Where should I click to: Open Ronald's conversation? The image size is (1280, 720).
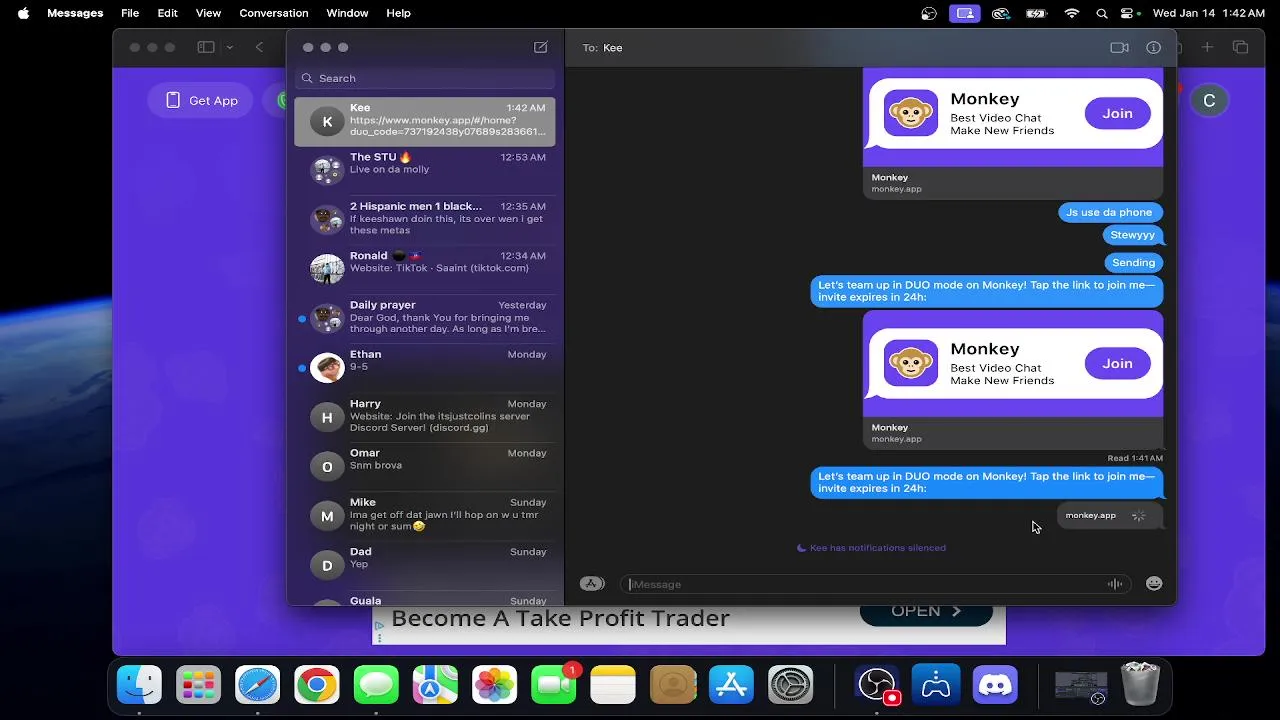[425, 269]
